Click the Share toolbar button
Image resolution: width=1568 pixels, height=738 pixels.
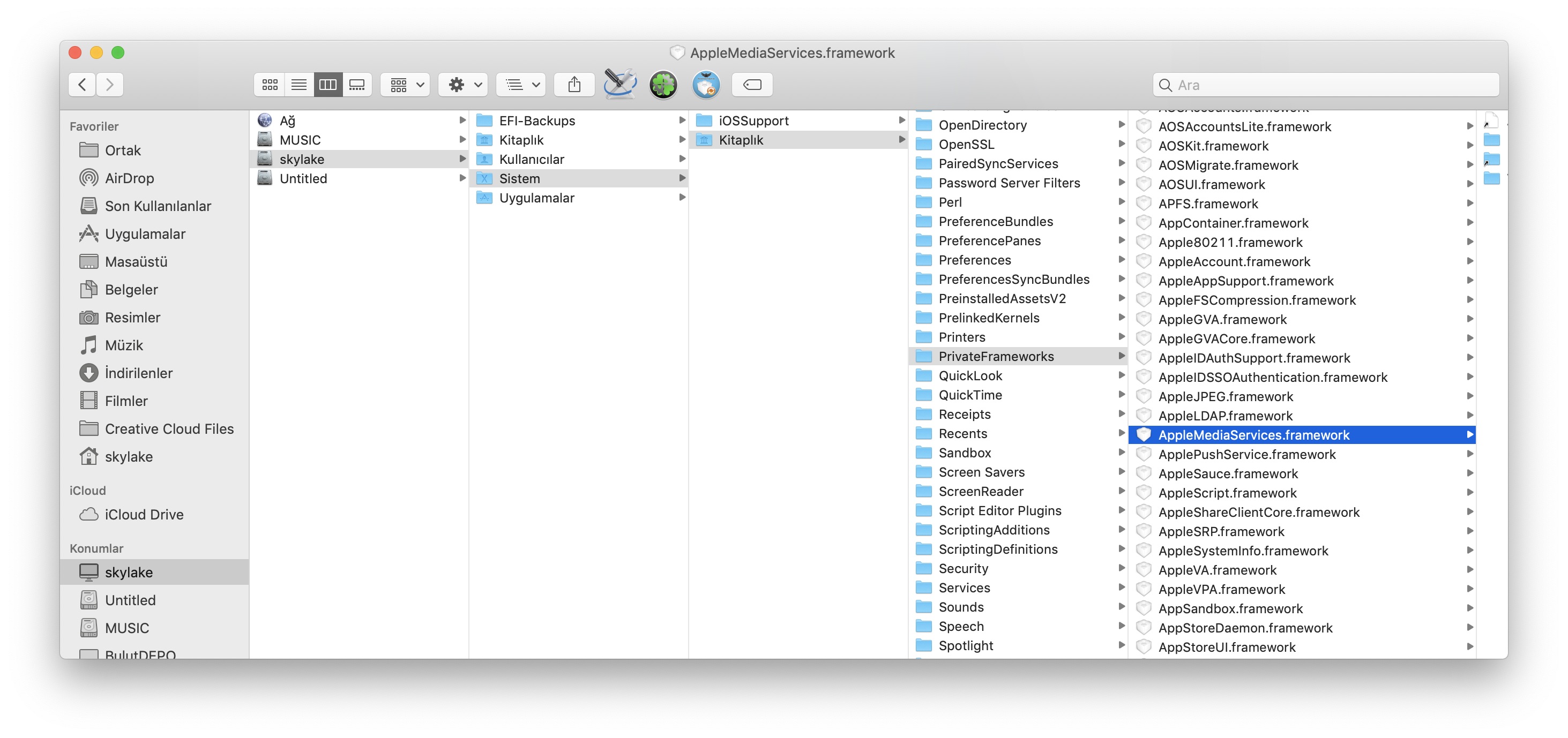pos(574,85)
